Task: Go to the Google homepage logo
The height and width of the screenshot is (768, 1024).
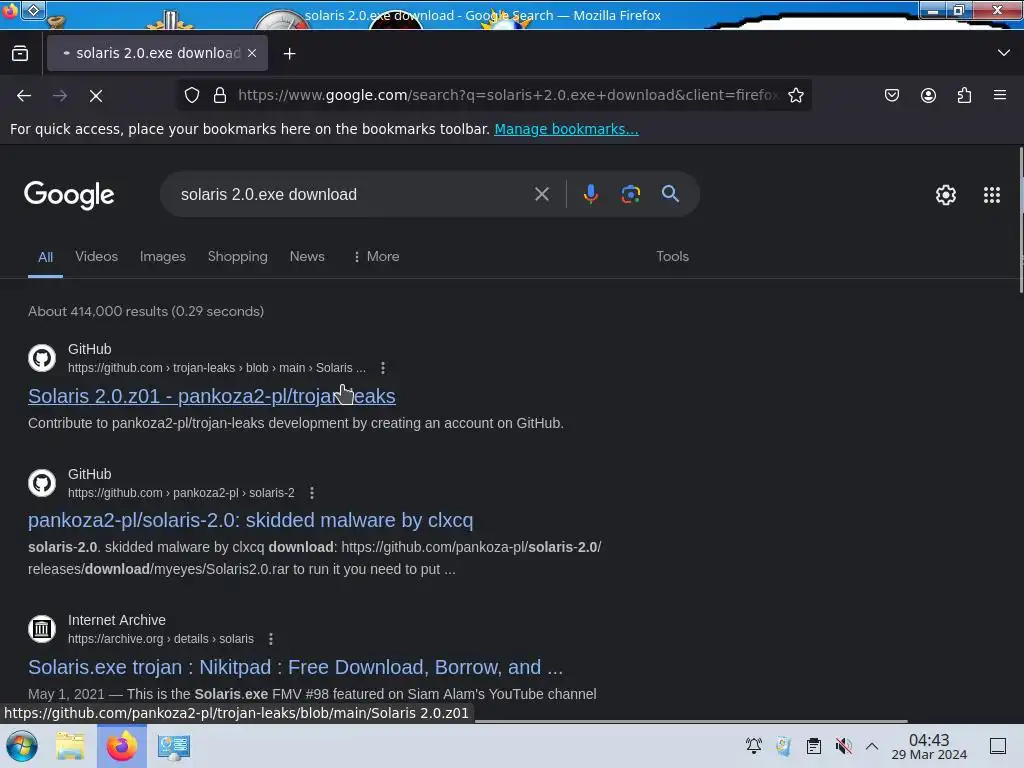Action: (69, 195)
